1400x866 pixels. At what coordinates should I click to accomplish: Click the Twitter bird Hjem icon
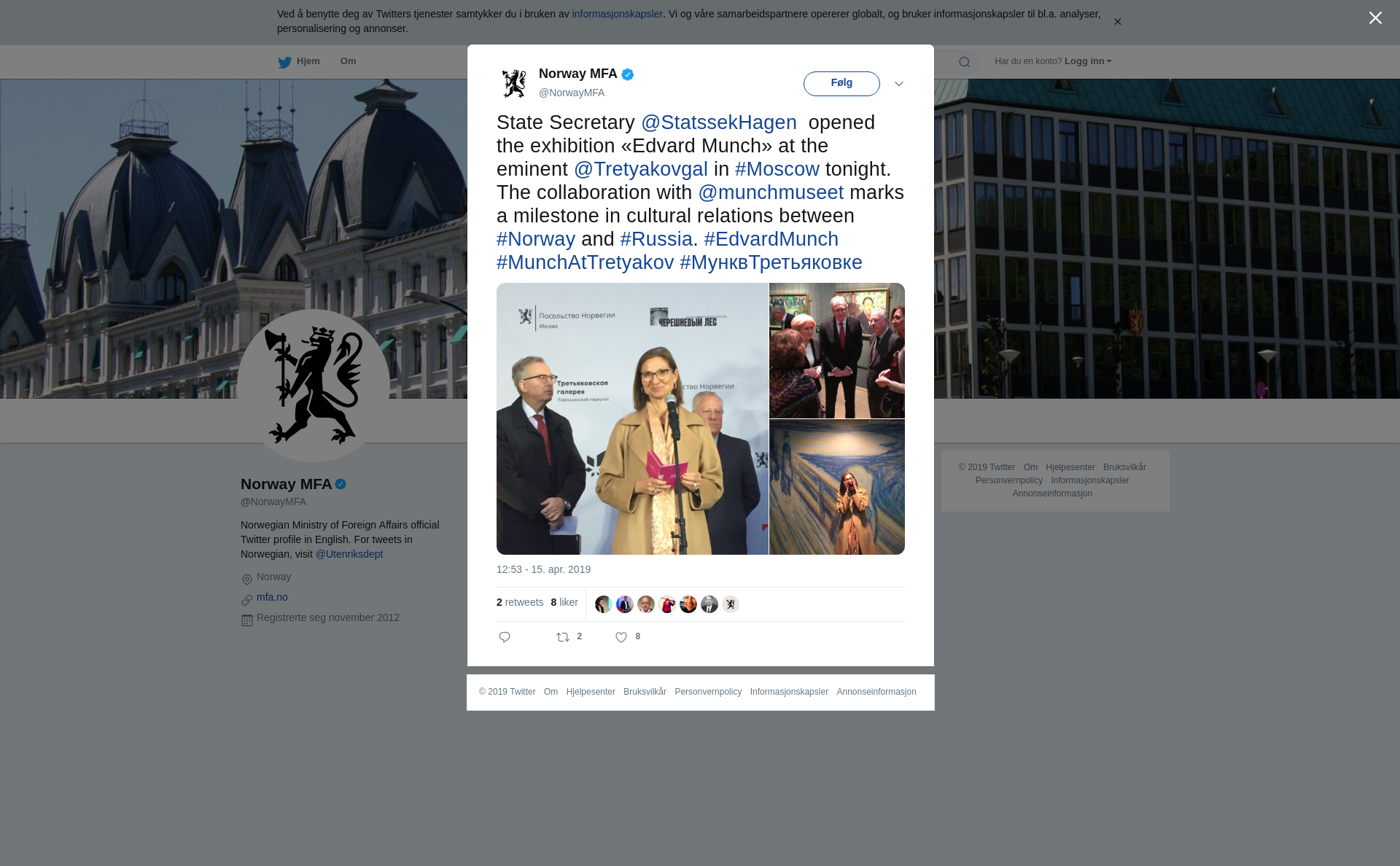(285, 63)
